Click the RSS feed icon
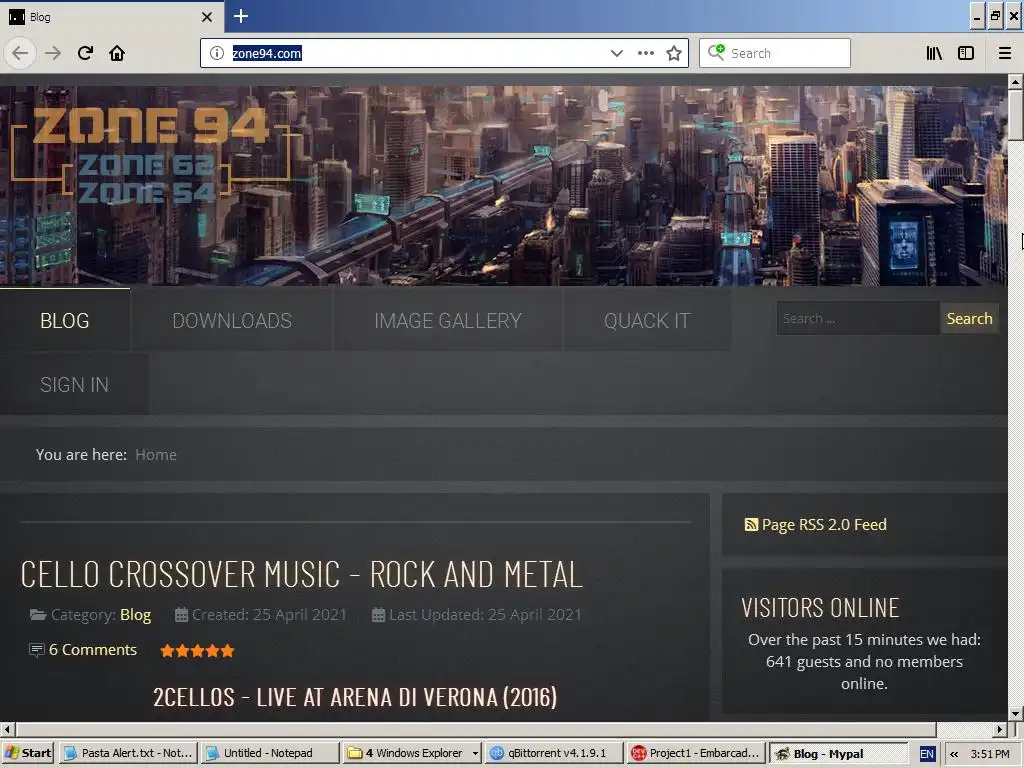 coord(751,524)
